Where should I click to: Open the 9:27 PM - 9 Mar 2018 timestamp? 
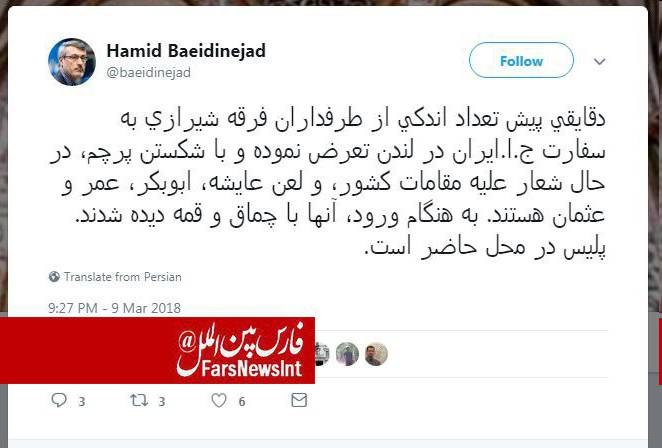coord(114,308)
